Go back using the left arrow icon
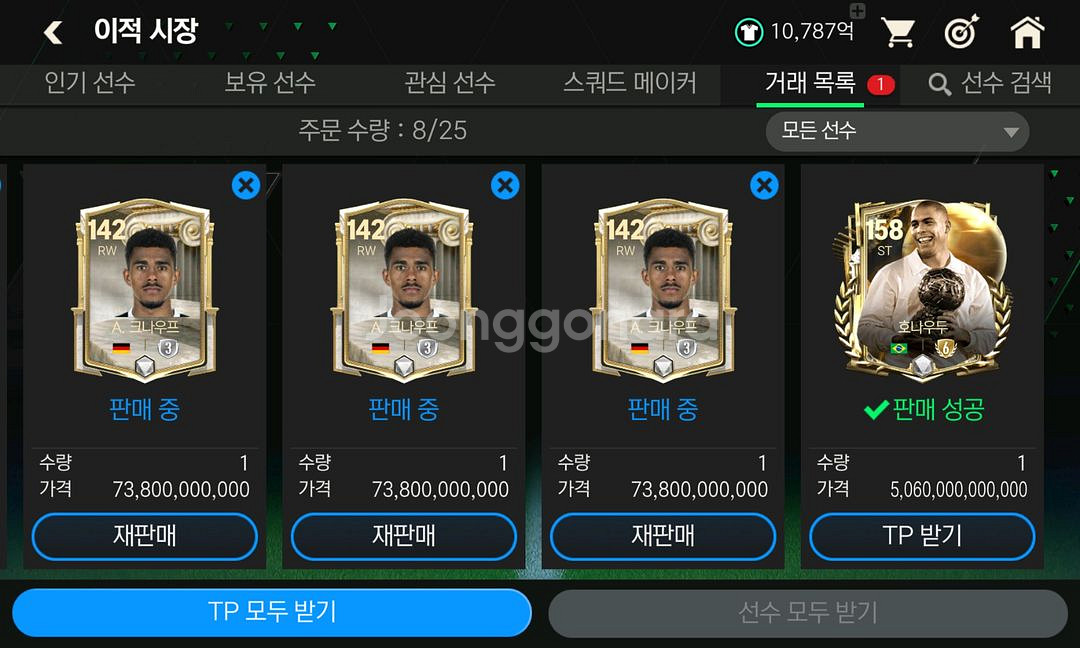1080x648 pixels. (53, 32)
